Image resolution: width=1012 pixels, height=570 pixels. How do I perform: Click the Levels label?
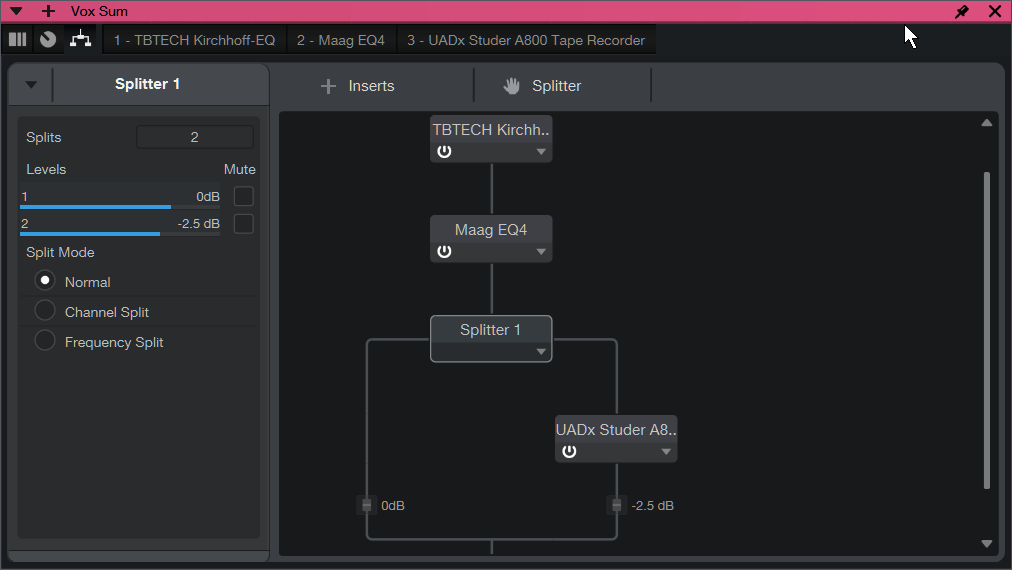pyautogui.click(x=46, y=169)
